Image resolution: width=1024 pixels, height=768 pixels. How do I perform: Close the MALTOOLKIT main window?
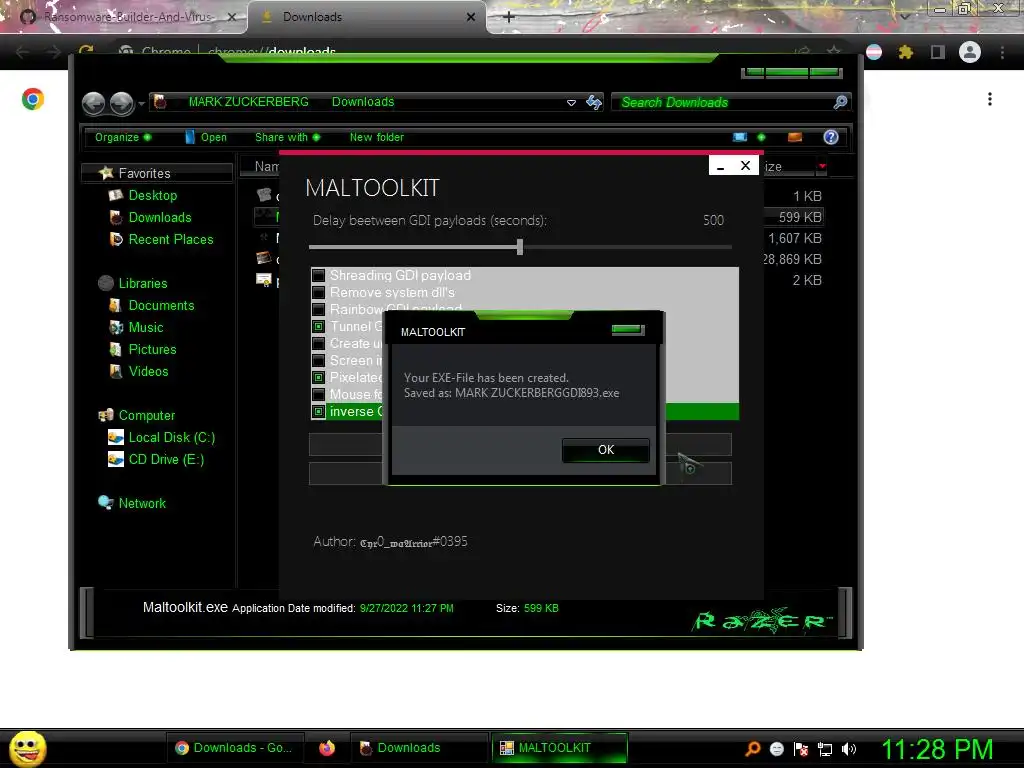(745, 166)
